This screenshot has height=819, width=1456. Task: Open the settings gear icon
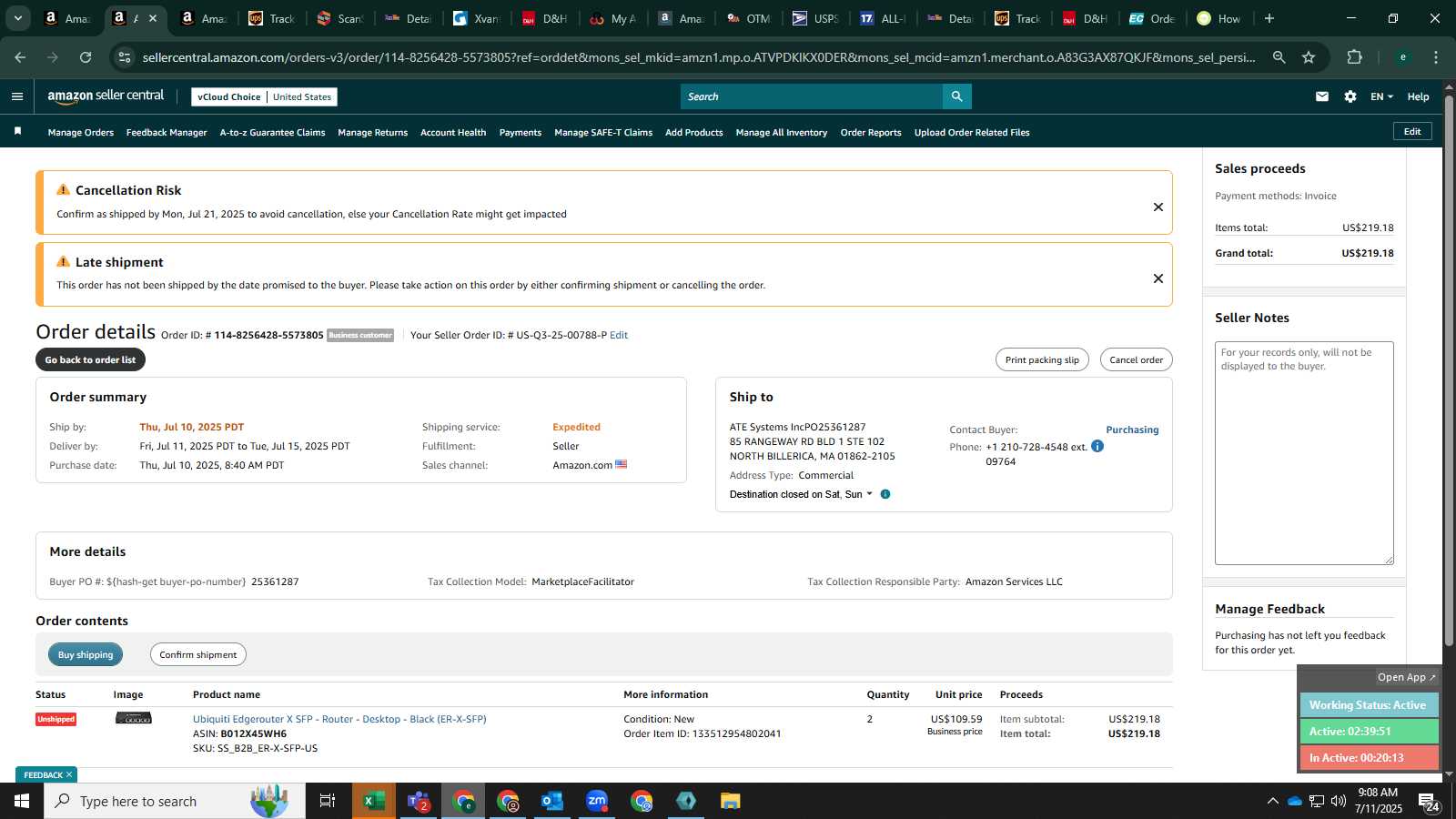click(1350, 96)
